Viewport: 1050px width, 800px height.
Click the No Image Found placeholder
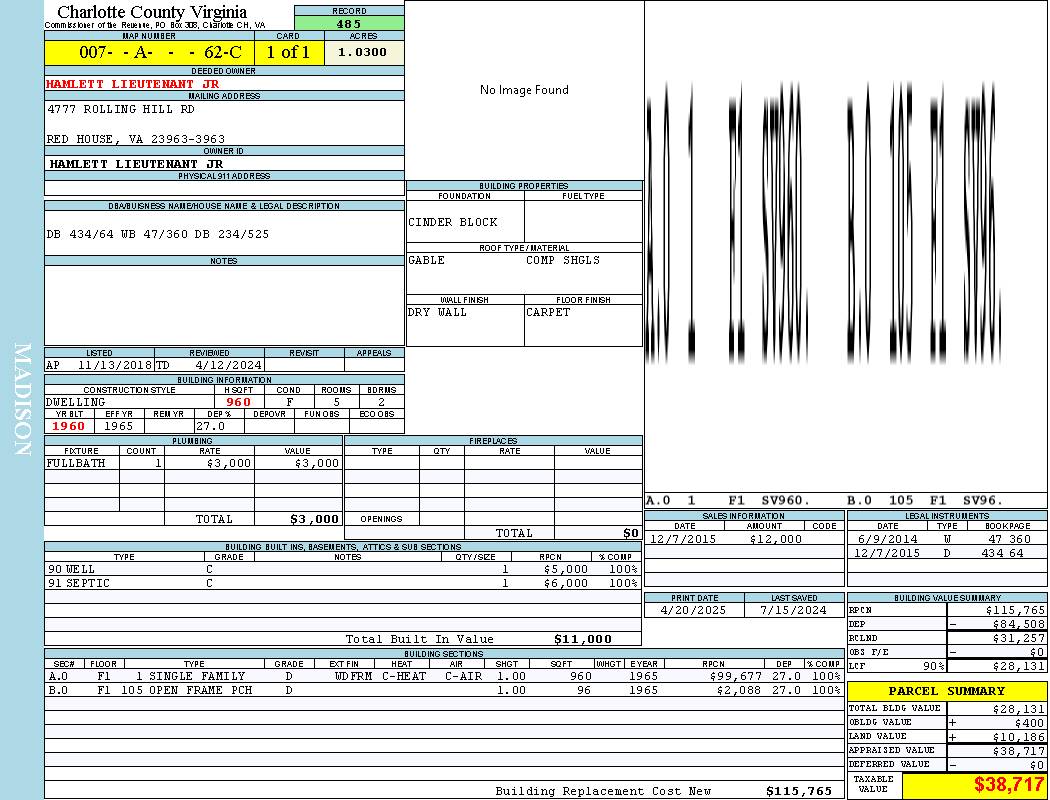524,90
